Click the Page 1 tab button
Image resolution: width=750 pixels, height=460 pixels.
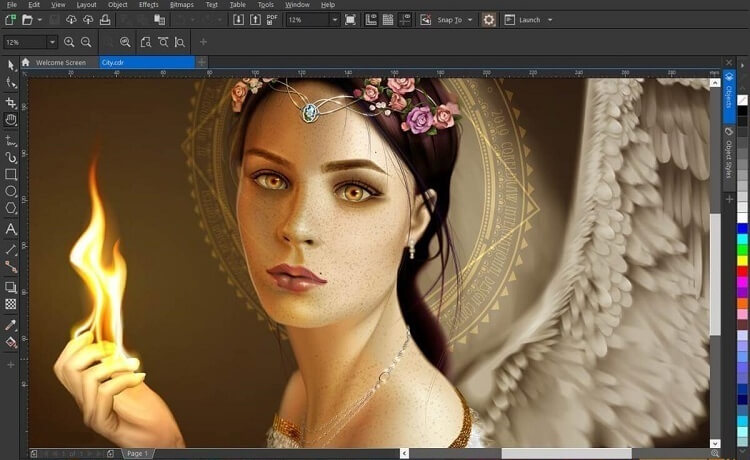(x=138, y=453)
